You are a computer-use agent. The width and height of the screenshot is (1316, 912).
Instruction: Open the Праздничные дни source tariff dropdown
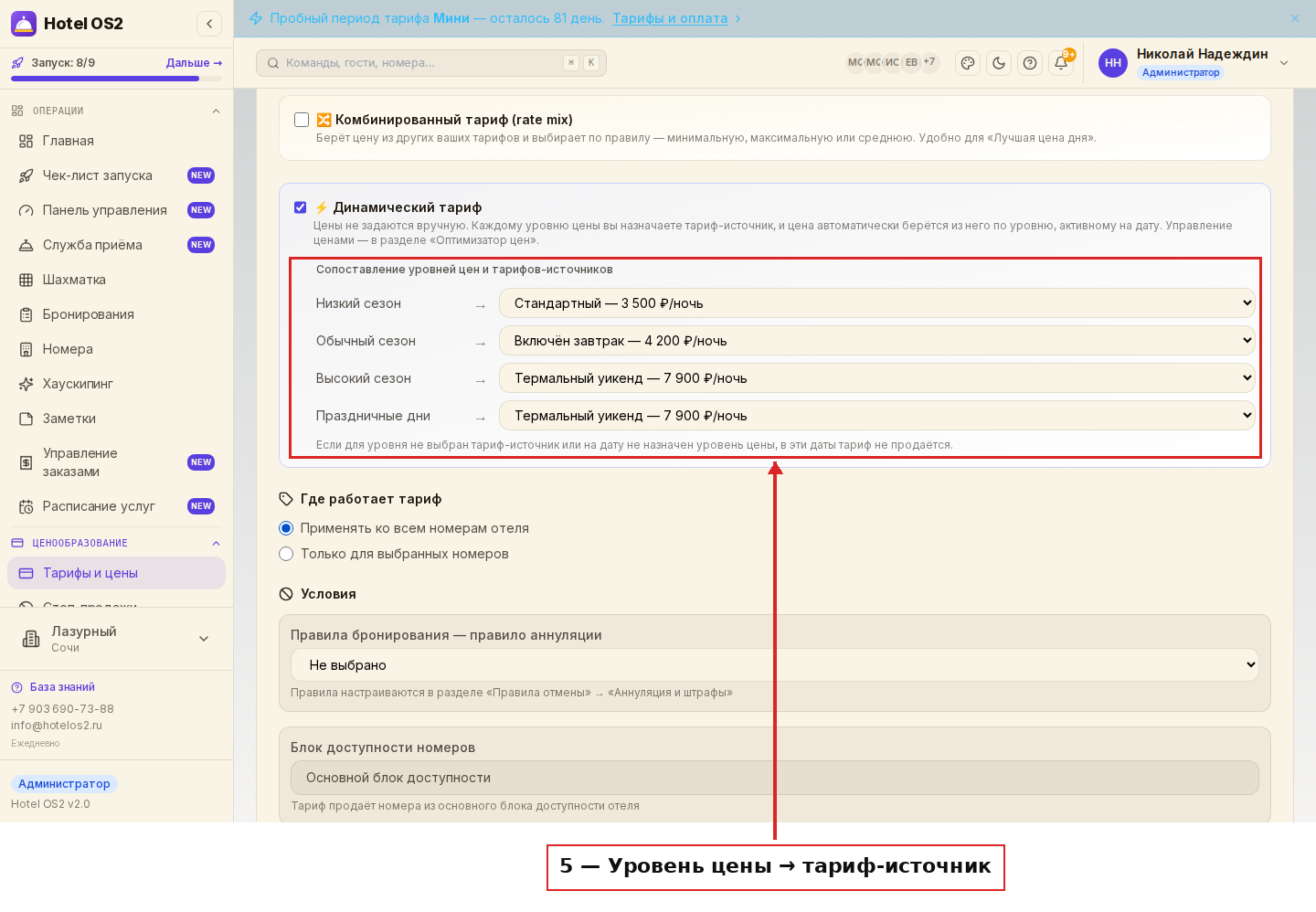[x=877, y=416]
